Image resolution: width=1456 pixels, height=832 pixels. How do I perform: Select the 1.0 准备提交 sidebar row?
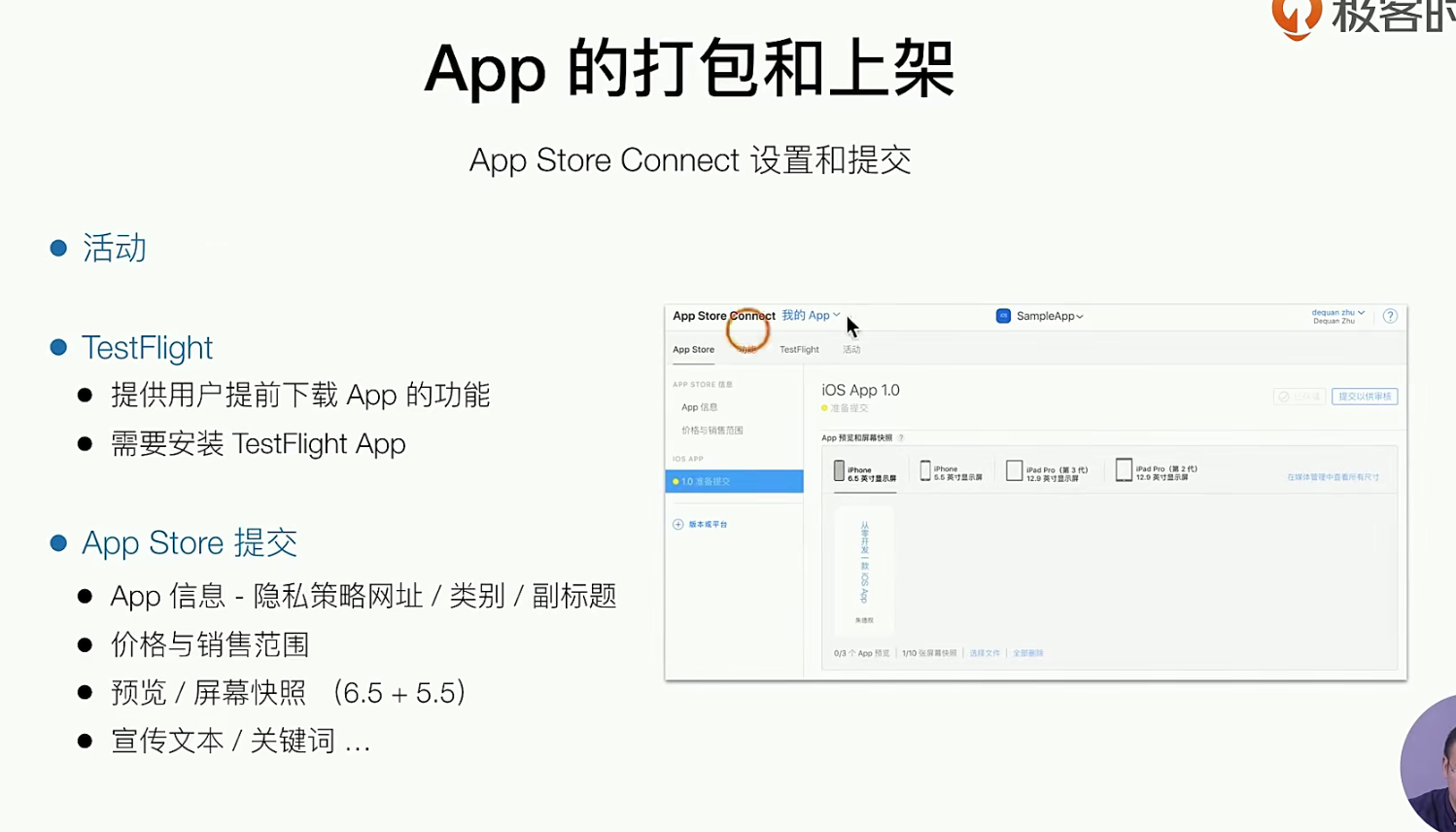point(734,481)
